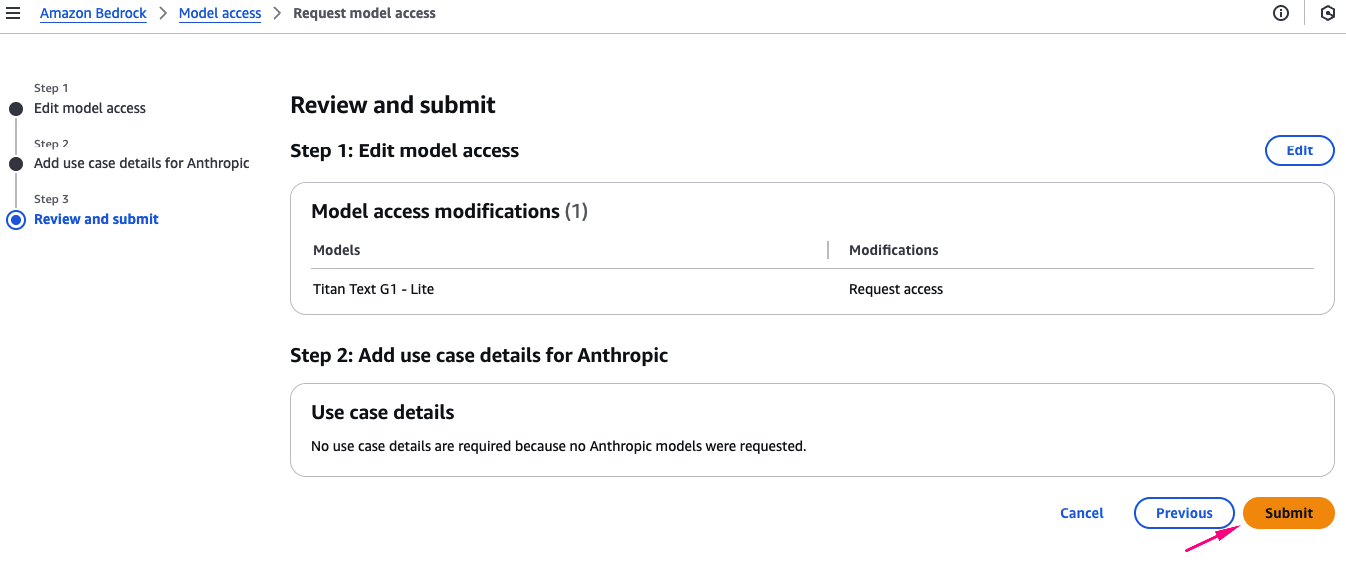Click the active Step 3 circle indicator
Screen dimensions: 1346x562
[x=16, y=220]
